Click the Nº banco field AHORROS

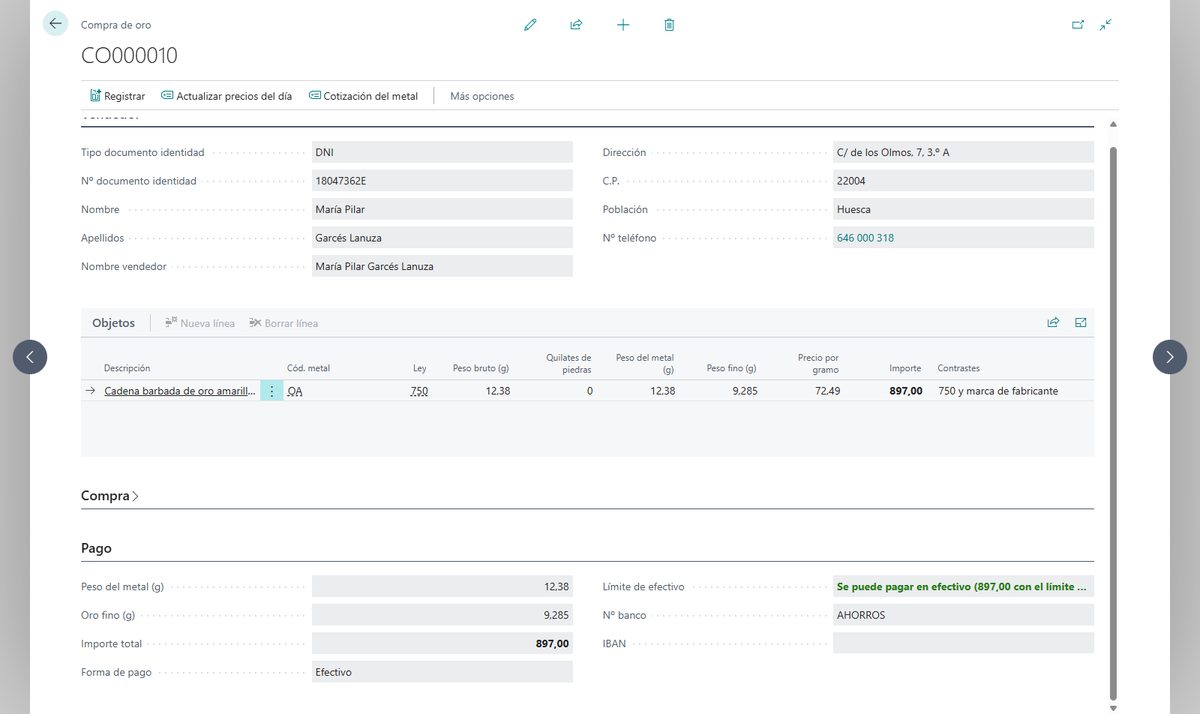click(x=963, y=615)
